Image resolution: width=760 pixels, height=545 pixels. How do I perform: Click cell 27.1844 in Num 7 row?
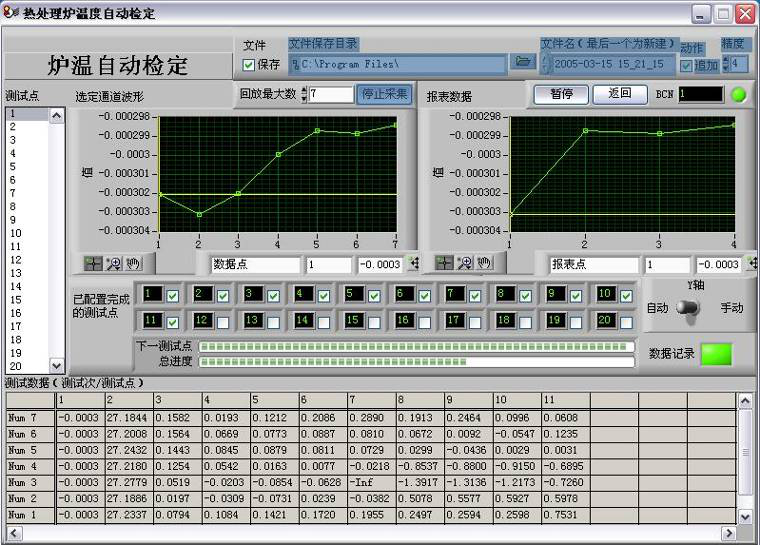pos(129,417)
